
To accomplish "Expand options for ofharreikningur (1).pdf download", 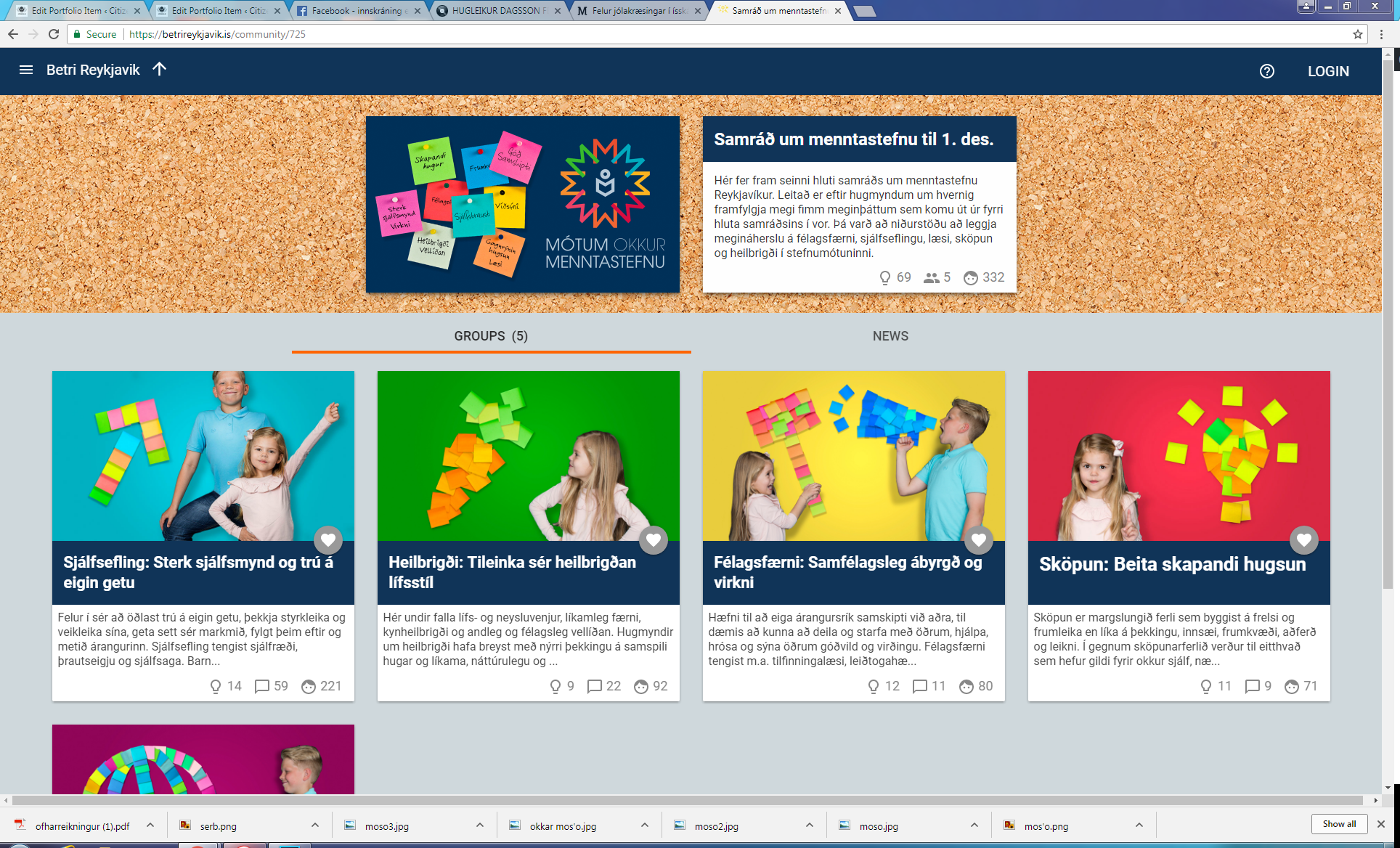I will 150,825.
